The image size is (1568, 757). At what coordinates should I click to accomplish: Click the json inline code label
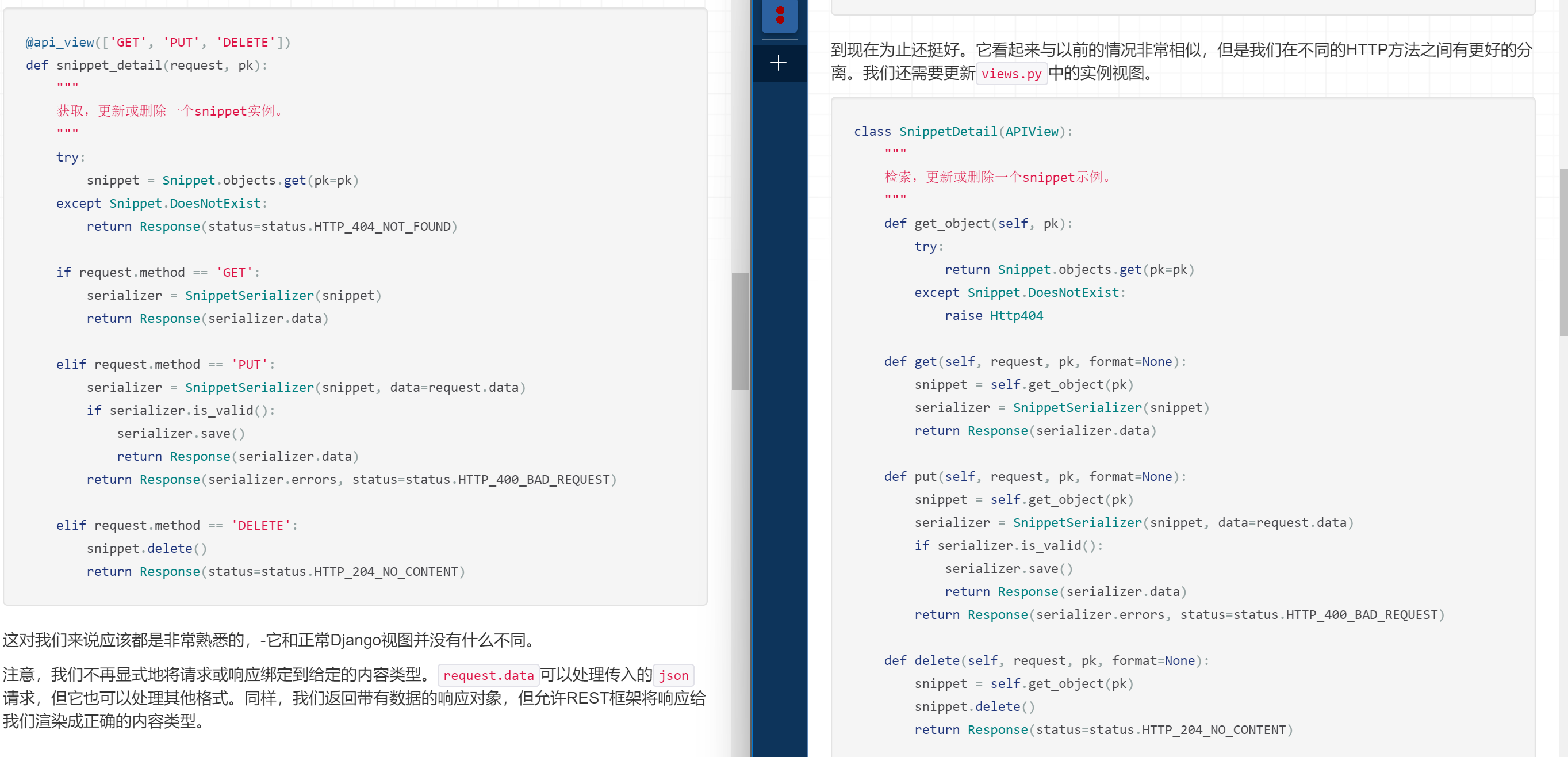point(673,675)
